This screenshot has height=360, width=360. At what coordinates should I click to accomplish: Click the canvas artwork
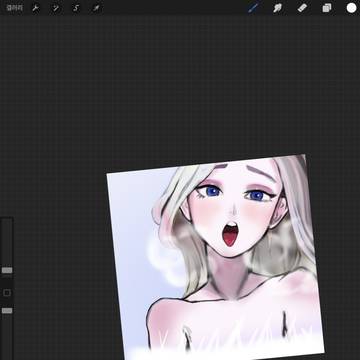point(215,257)
